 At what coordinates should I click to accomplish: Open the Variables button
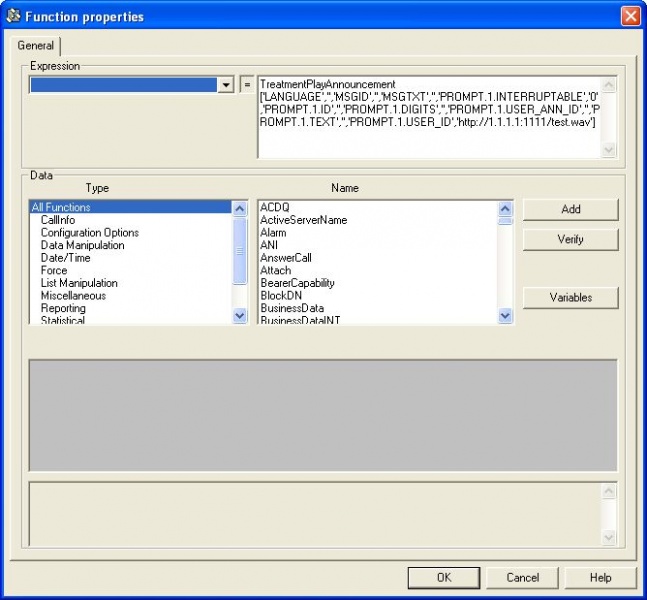tap(570, 297)
